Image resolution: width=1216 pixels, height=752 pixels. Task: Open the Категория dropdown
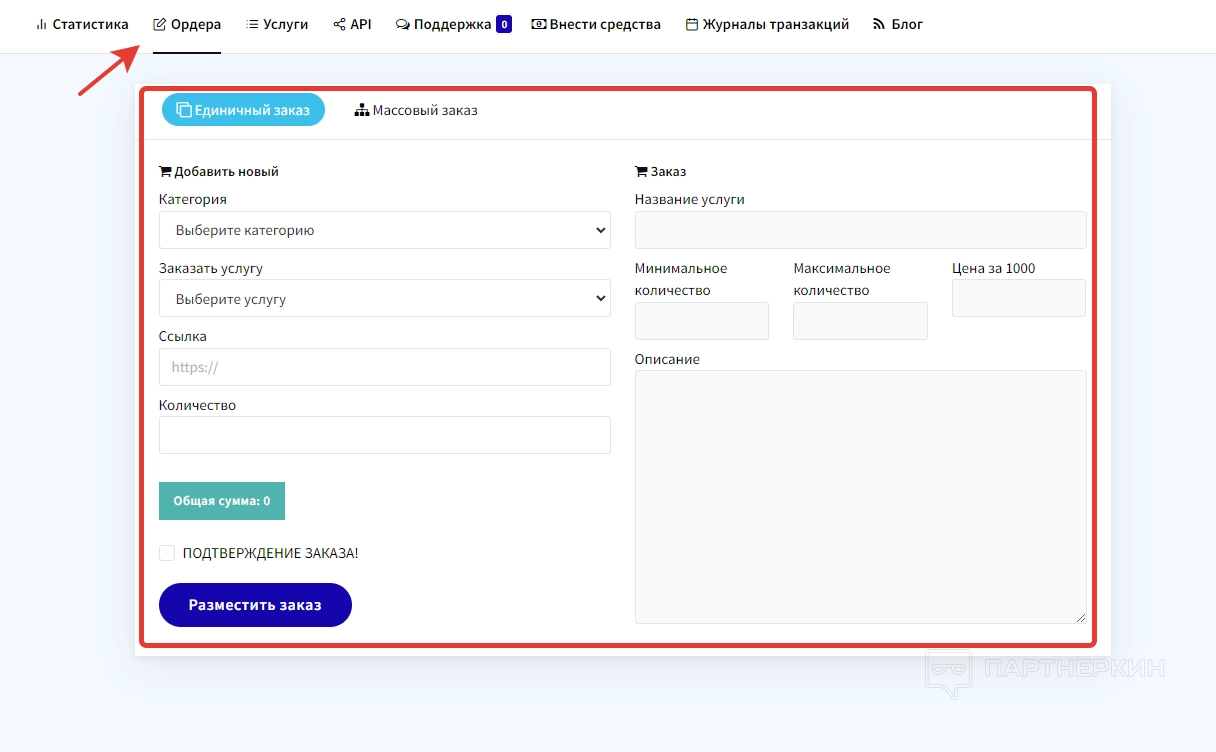pos(384,230)
